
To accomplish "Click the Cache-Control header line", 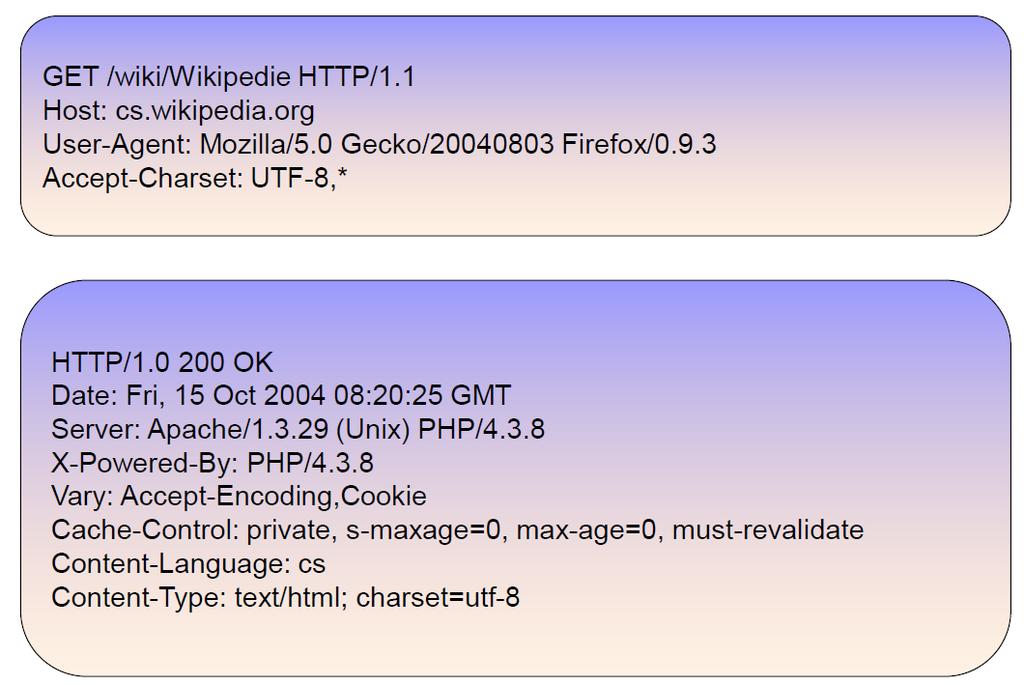I will tap(457, 530).
